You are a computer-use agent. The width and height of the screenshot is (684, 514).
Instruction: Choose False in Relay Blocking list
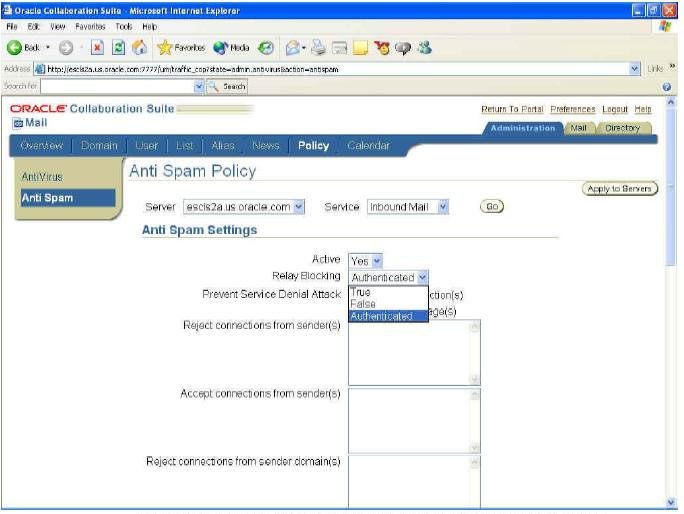[x=388, y=304]
